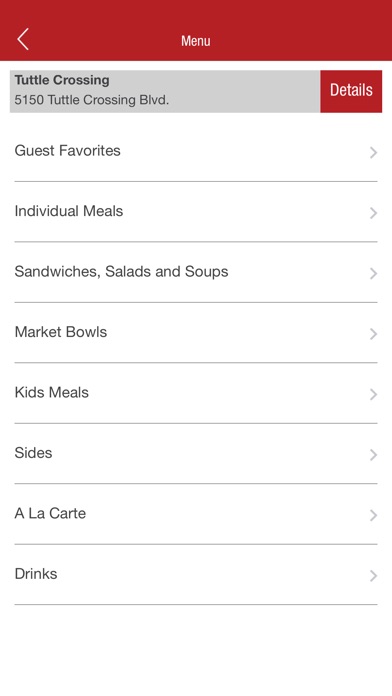This screenshot has height=696, width=392.
Task: Open Details for Tuttle Crossing
Action: (351, 91)
